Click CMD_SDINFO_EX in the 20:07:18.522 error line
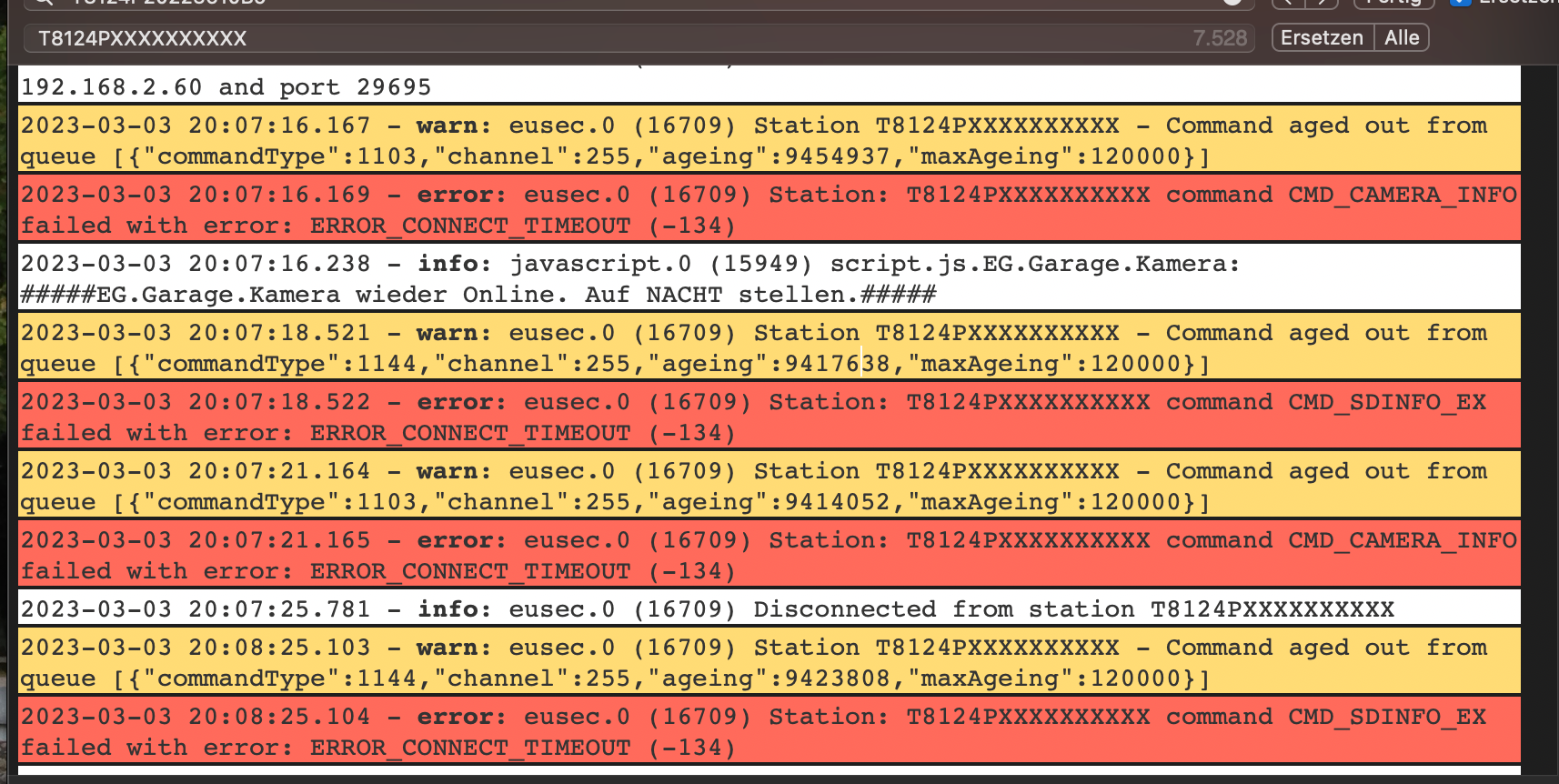 1387,402
